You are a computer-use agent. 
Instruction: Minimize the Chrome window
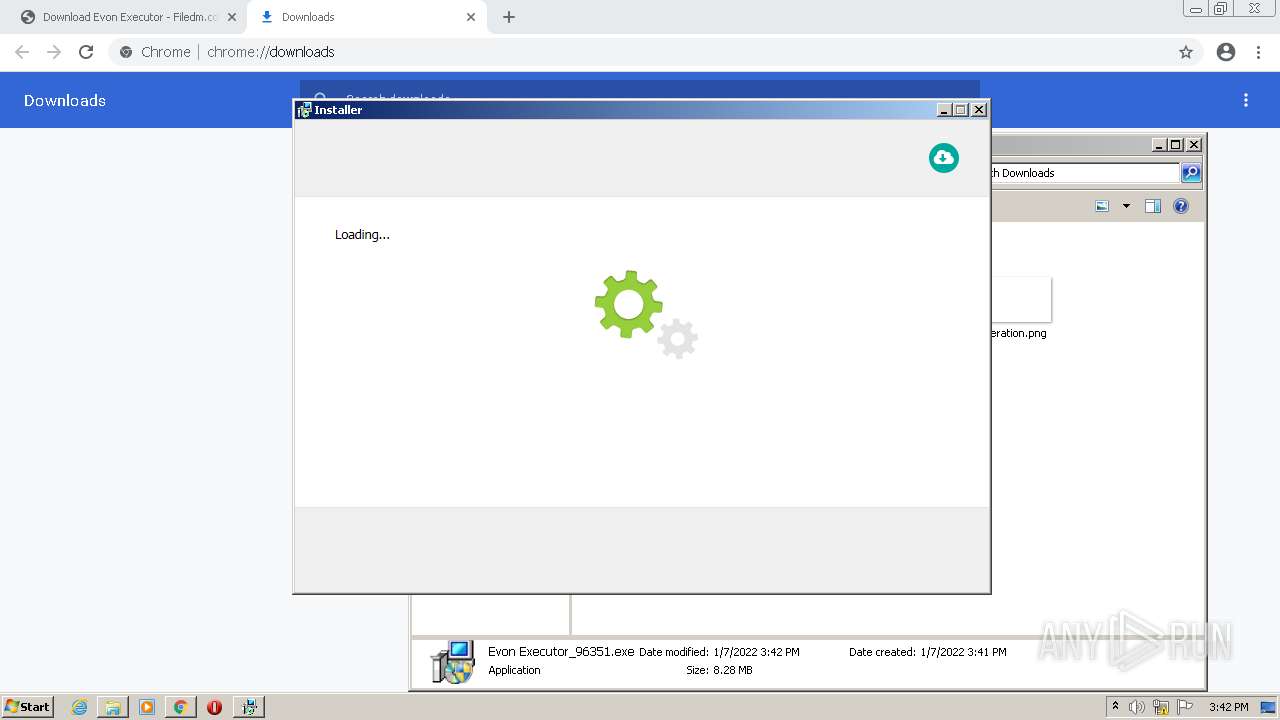click(x=1195, y=9)
